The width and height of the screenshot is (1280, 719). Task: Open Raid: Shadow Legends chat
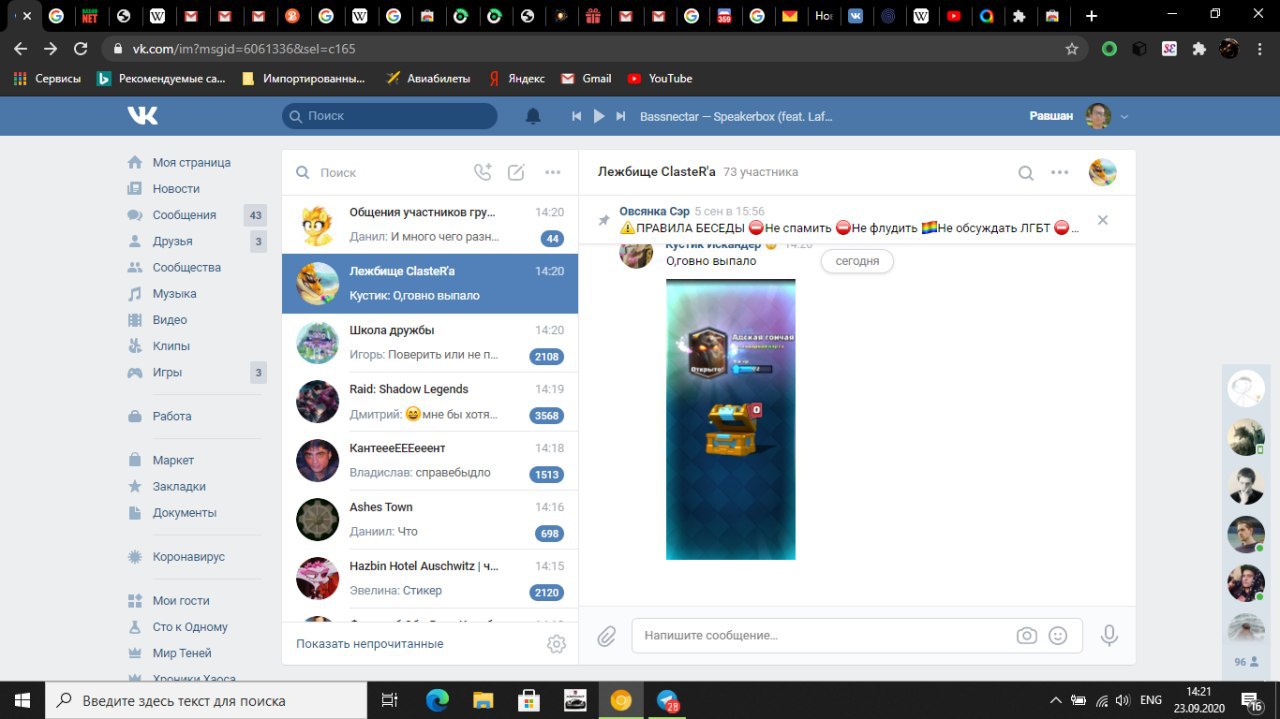tap(430, 402)
